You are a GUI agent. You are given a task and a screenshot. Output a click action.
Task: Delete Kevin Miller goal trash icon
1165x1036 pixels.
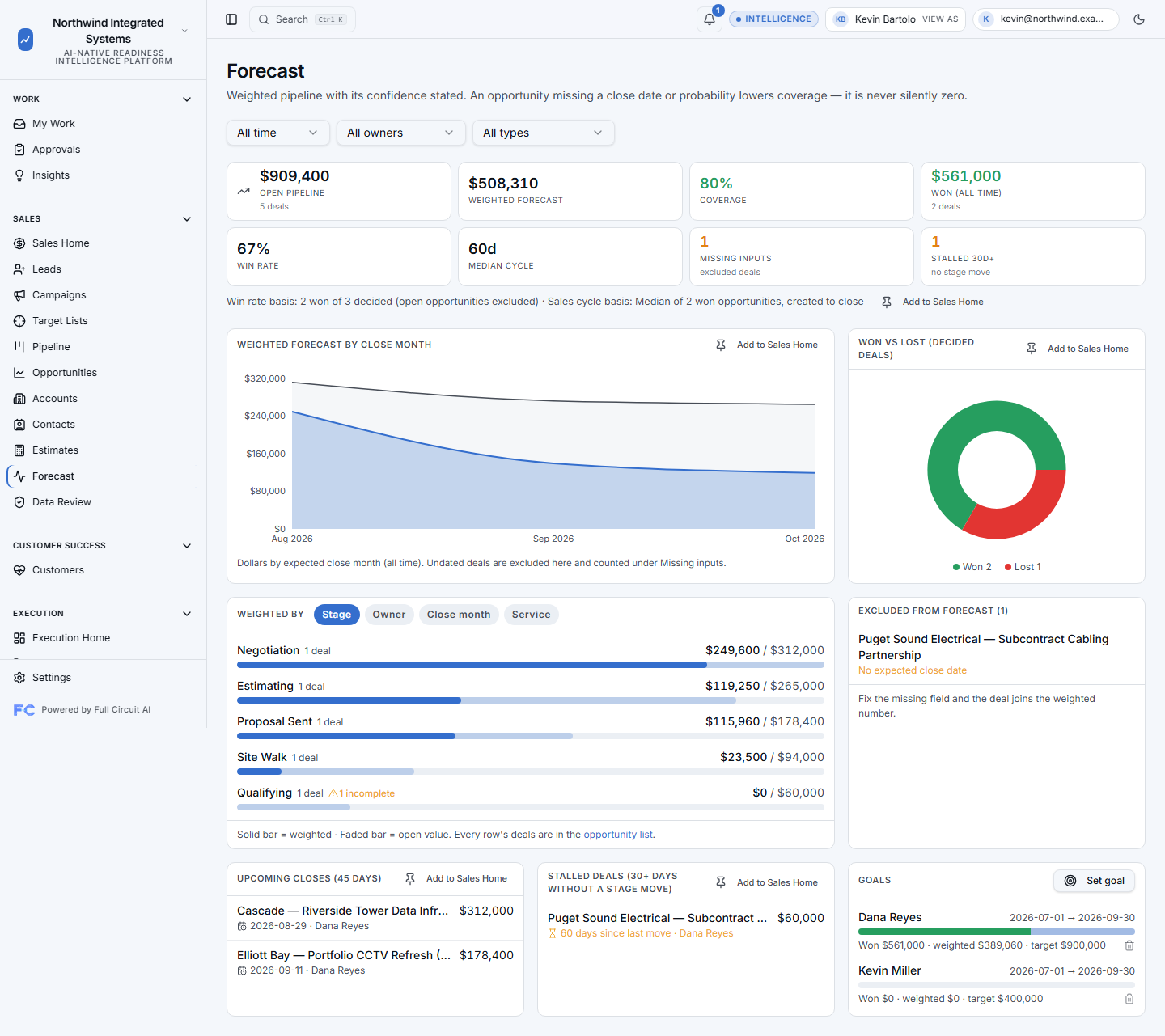click(1129, 999)
